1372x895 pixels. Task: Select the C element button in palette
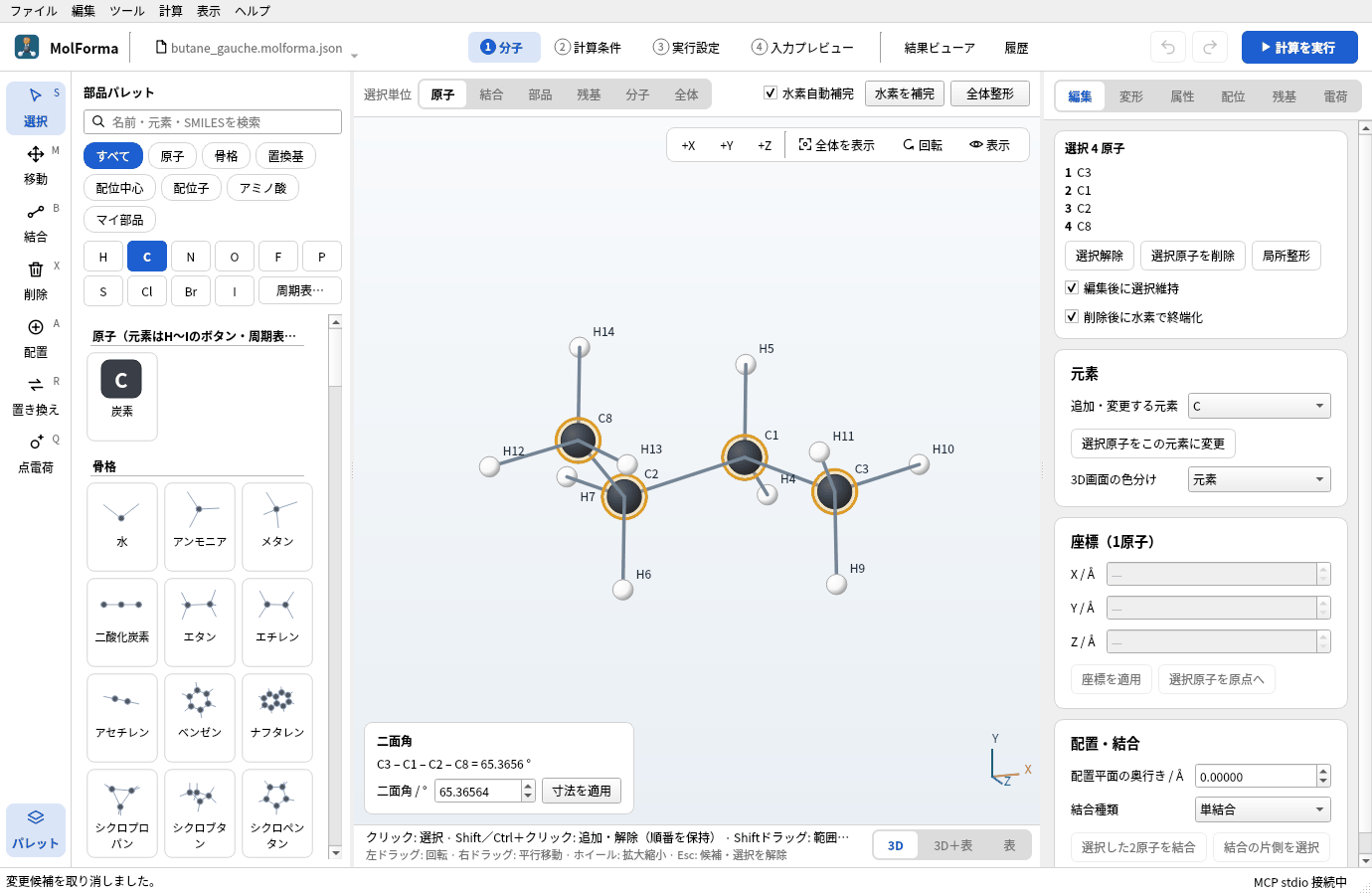(x=147, y=257)
